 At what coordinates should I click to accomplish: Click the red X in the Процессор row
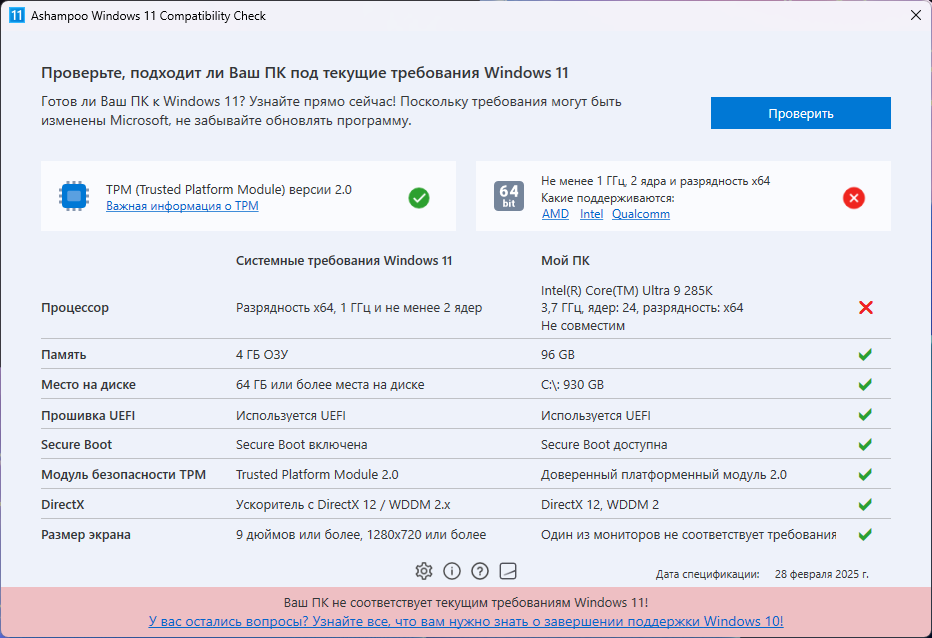coord(865,307)
